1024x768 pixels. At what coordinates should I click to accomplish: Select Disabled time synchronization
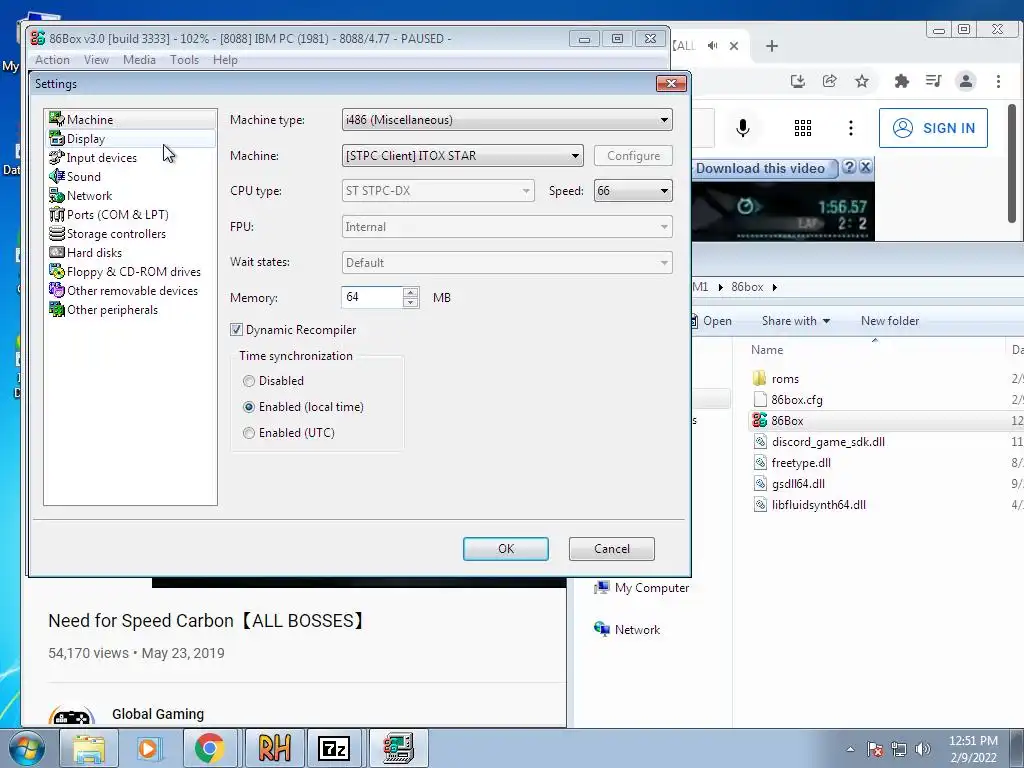(x=249, y=381)
